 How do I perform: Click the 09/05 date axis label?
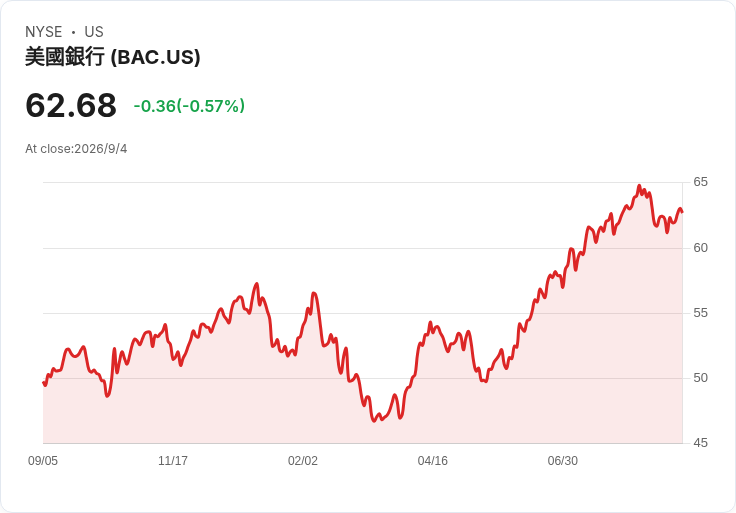[x=43, y=461]
